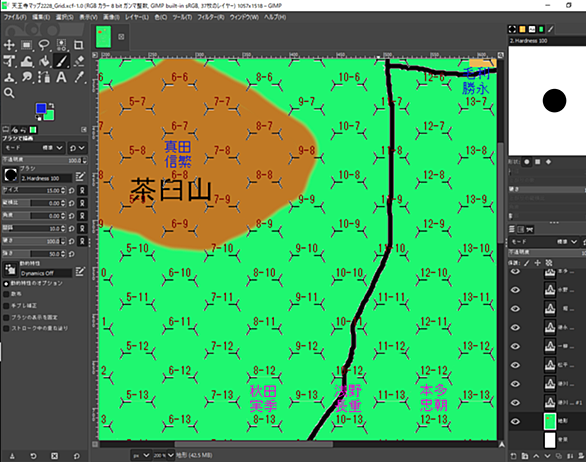Click the edit brush icon beside the brush name
Screen dimensions: 586x462
coord(80,176)
